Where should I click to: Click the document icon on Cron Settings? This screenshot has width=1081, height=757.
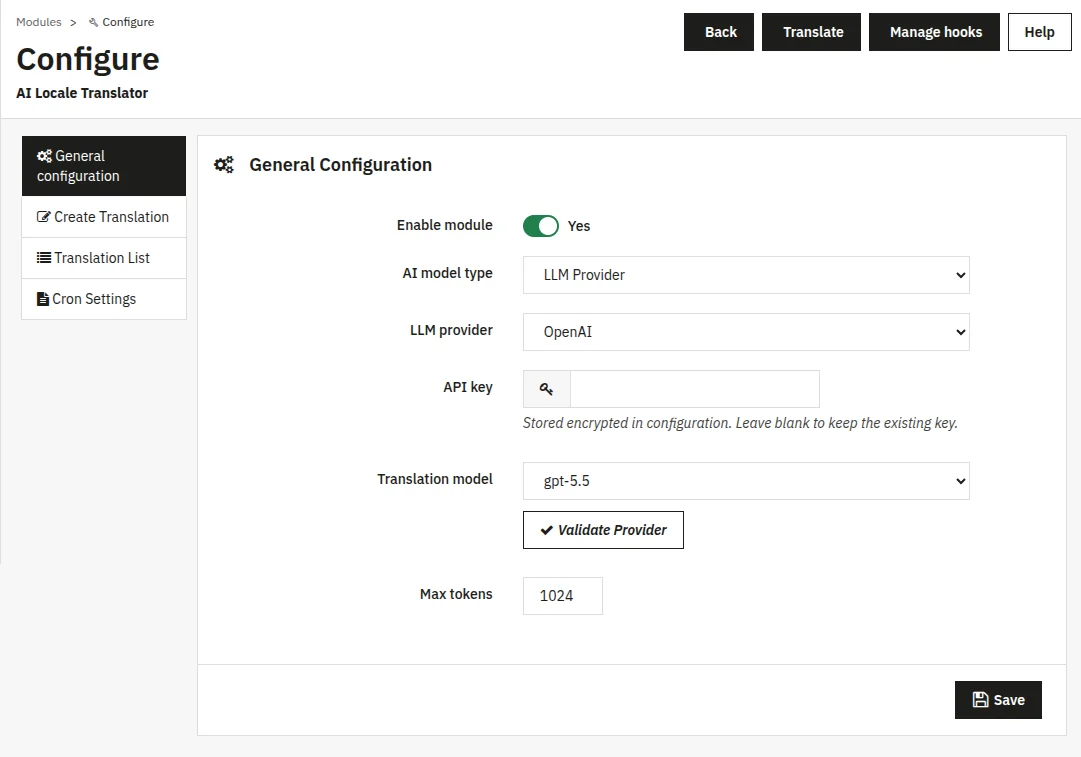43,299
